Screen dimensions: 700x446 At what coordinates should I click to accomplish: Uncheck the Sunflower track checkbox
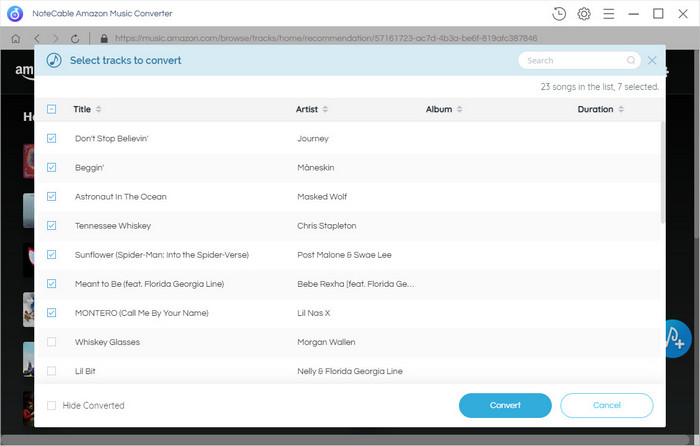pos(51,254)
